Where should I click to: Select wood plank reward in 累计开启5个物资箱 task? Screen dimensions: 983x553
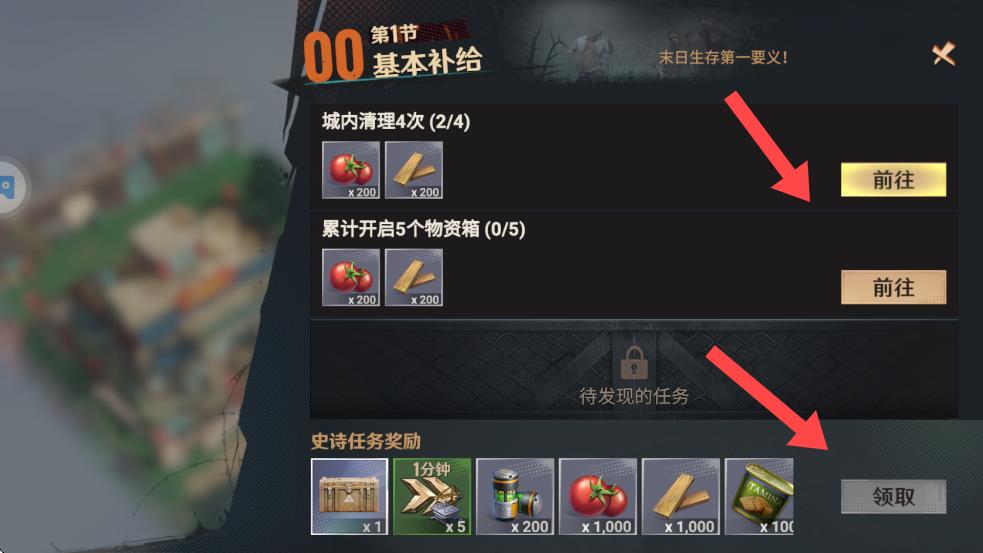(x=414, y=277)
